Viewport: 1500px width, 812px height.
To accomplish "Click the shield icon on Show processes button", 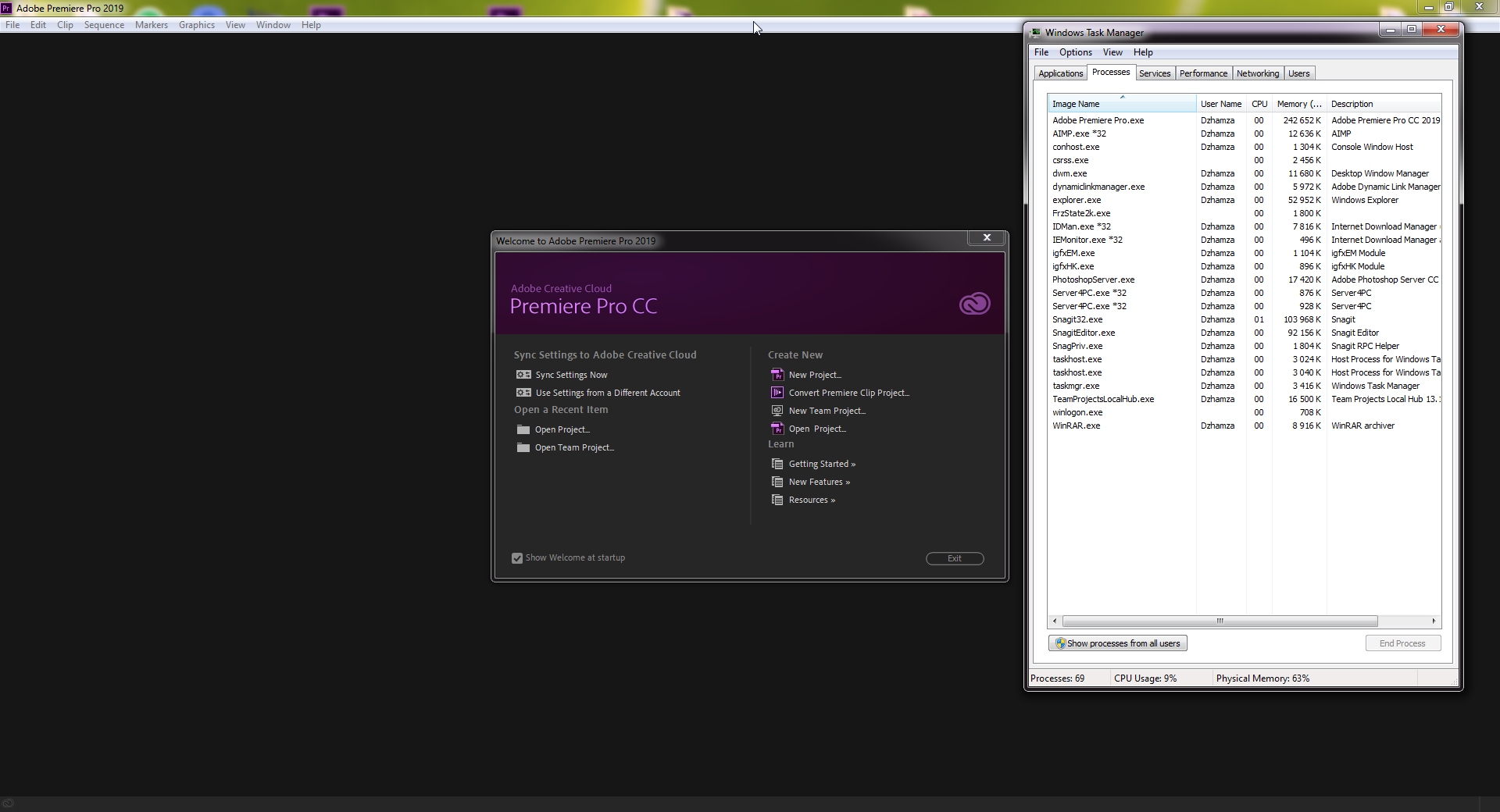I will 1060,643.
